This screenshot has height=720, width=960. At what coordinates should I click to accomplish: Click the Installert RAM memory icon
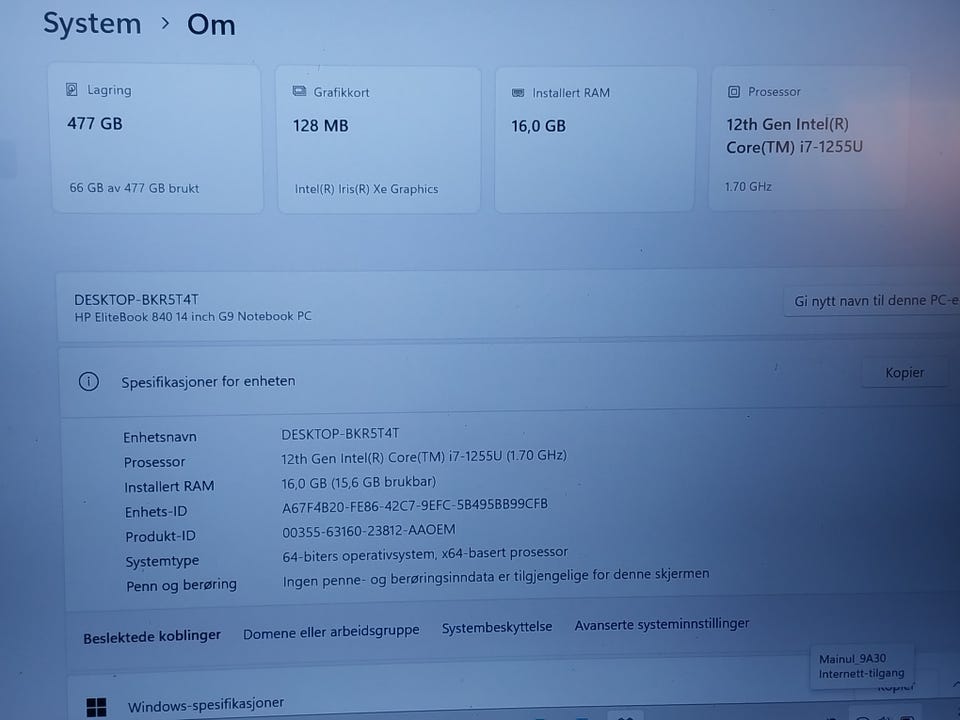coord(518,92)
